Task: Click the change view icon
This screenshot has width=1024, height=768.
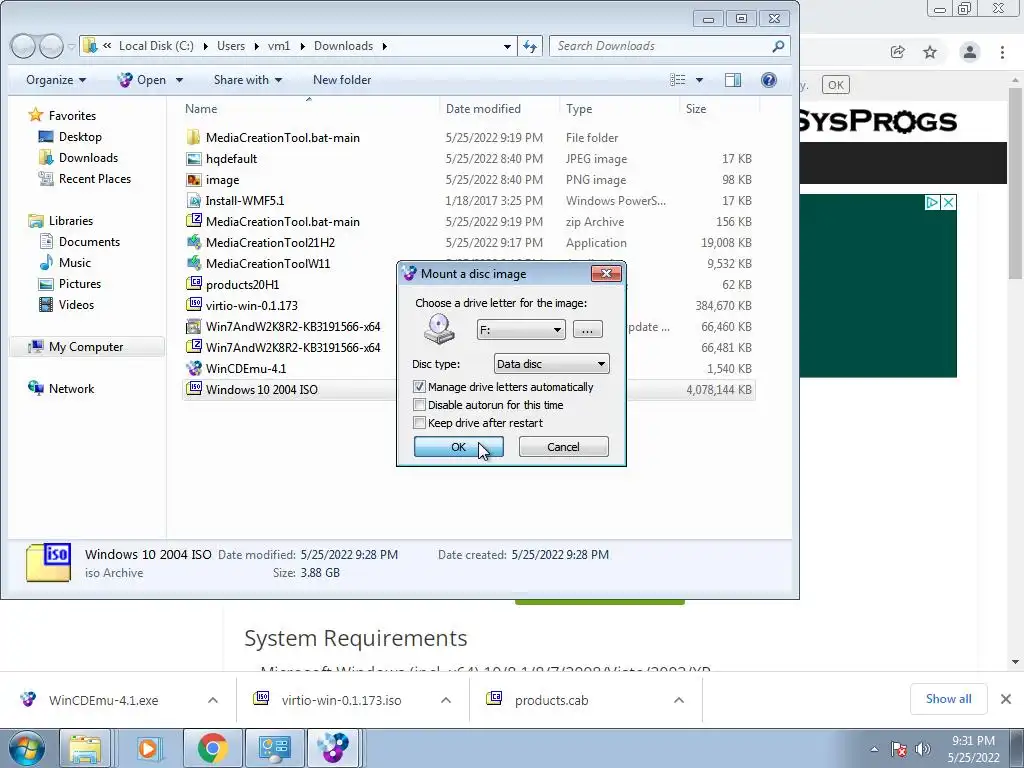Action: (678, 80)
